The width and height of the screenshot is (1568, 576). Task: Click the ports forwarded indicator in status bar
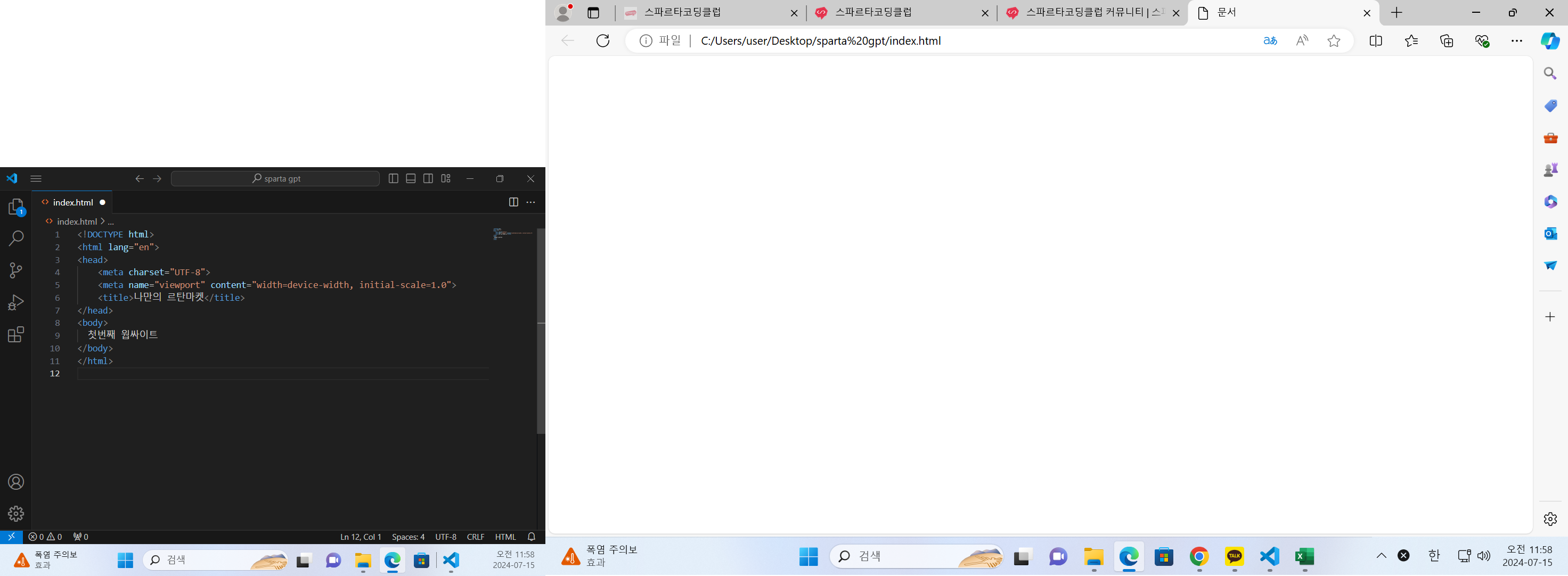point(80,537)
